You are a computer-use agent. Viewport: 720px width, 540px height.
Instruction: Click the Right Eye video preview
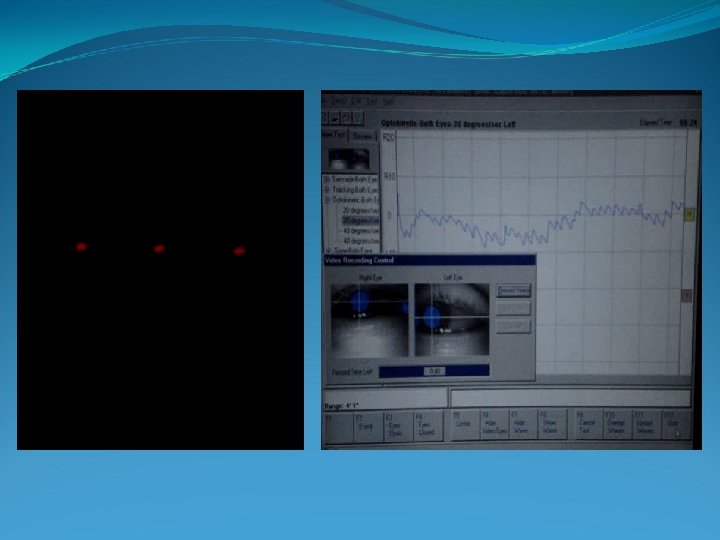(x=370, y=320)
